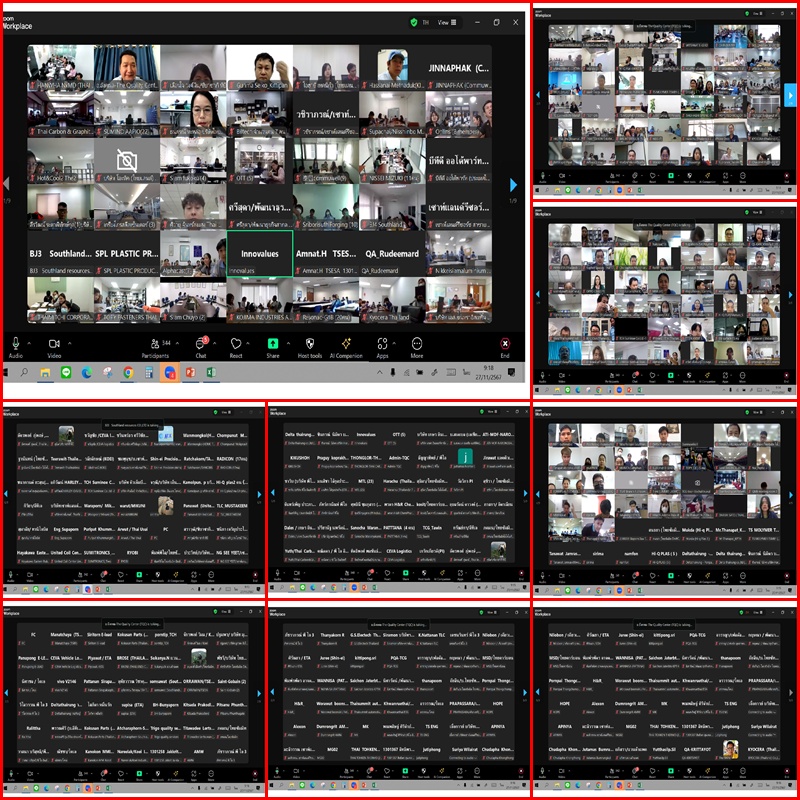The height and width of the screenshot is (800, 800).
Task: Open the Participants panel in main Zoom window
Action: [x=154, y=343]
